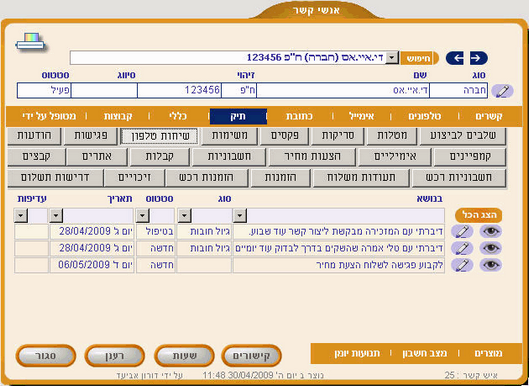Click the שם field containing די.איי.אס
This screenshot has width=529, height=386.
343,90
